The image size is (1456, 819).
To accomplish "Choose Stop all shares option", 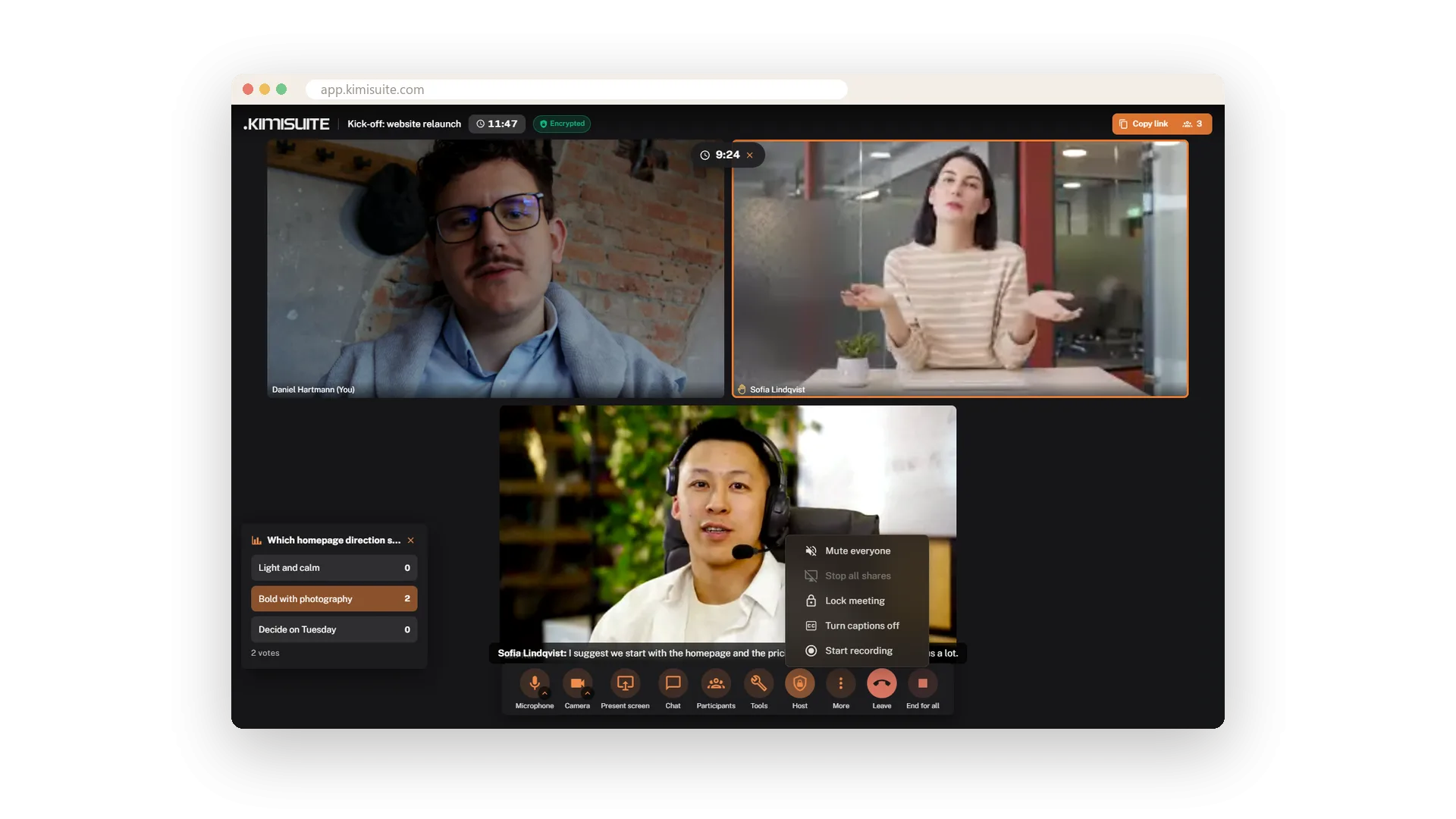I will 857,576.
